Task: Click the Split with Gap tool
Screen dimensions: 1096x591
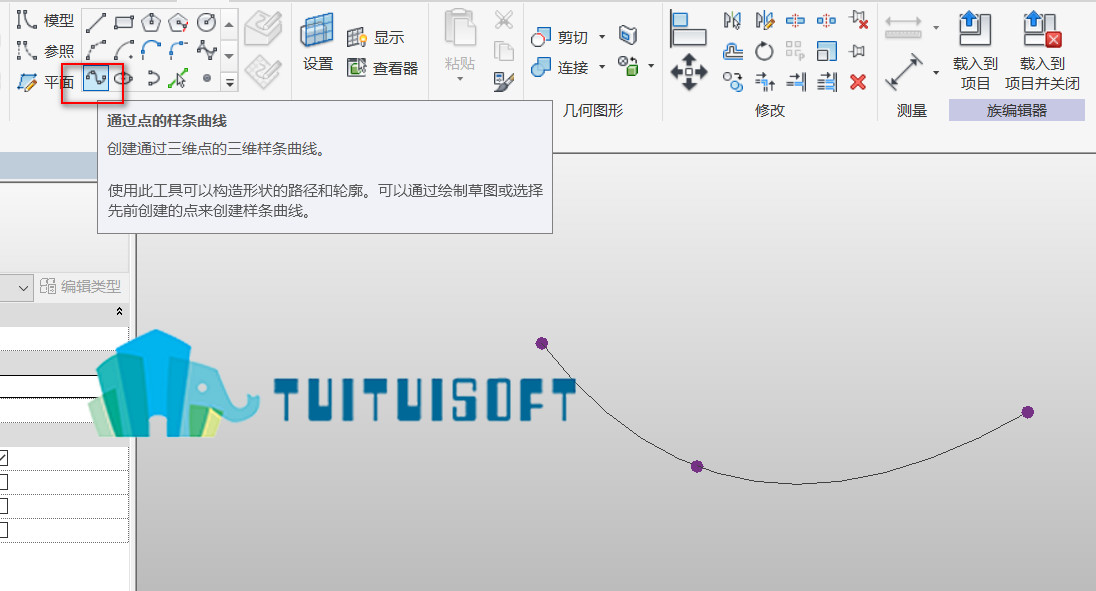Action: [x=826, y=20]
